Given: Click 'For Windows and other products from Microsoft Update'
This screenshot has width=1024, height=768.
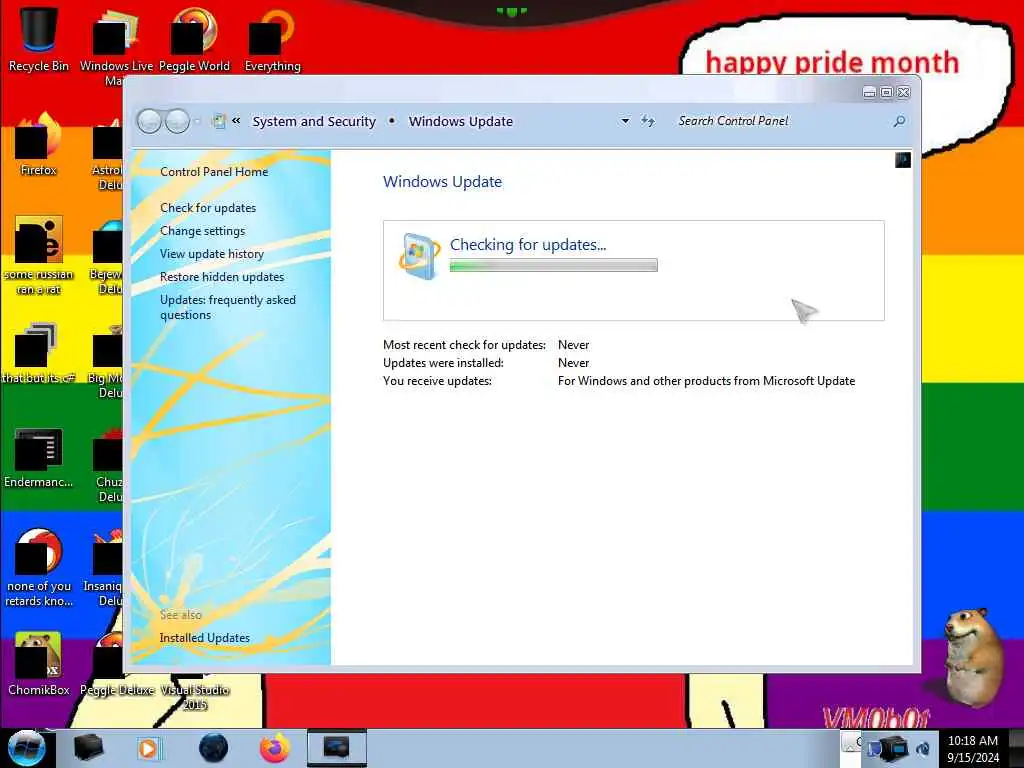Looking at the screenshot, I should tap(706, 381).
